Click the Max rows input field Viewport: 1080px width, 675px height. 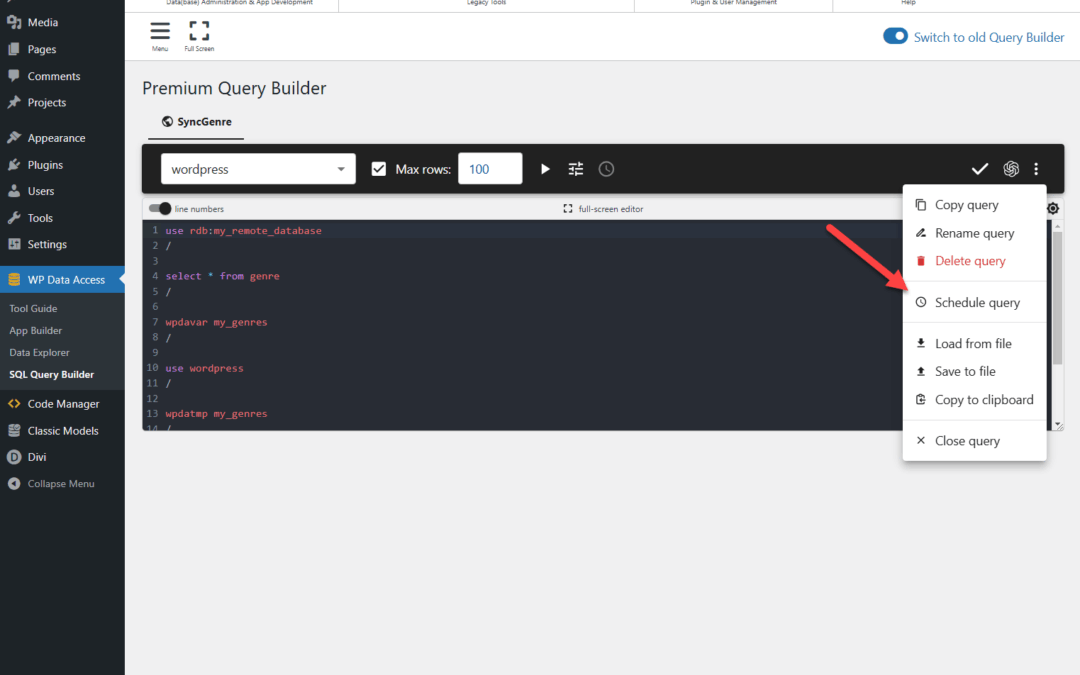pyautogui.click(x=490, y=169)
